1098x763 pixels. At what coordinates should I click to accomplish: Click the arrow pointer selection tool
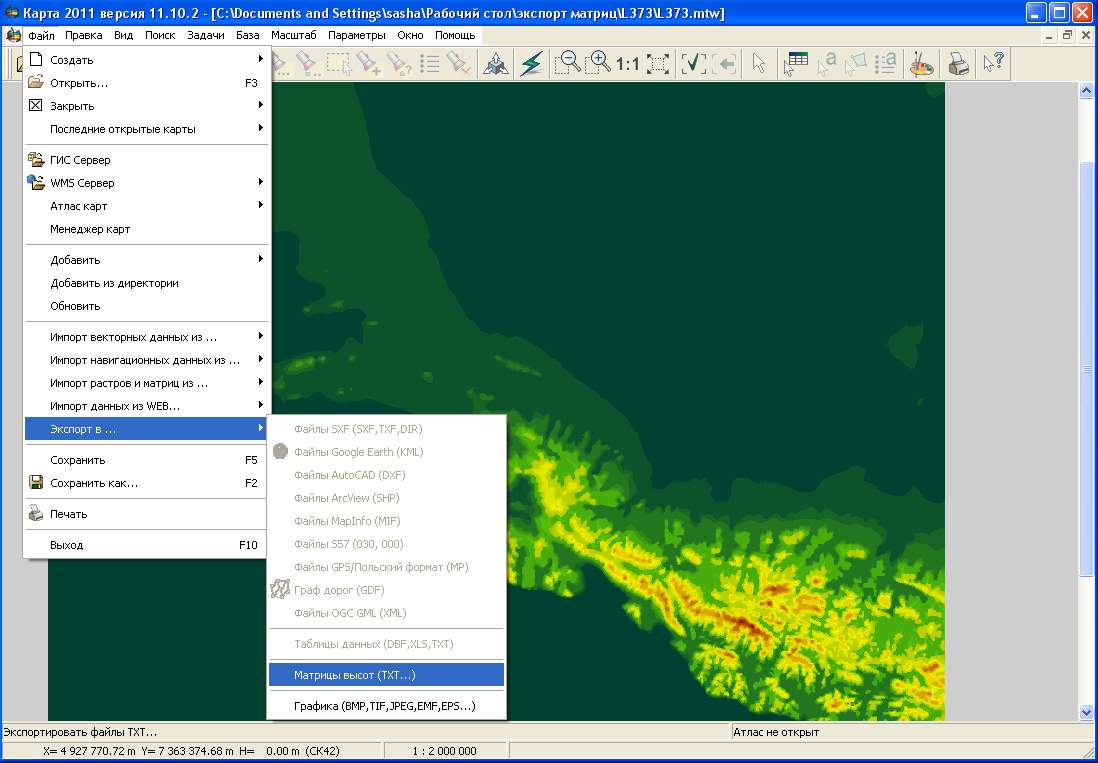click(x=759, y=64)
